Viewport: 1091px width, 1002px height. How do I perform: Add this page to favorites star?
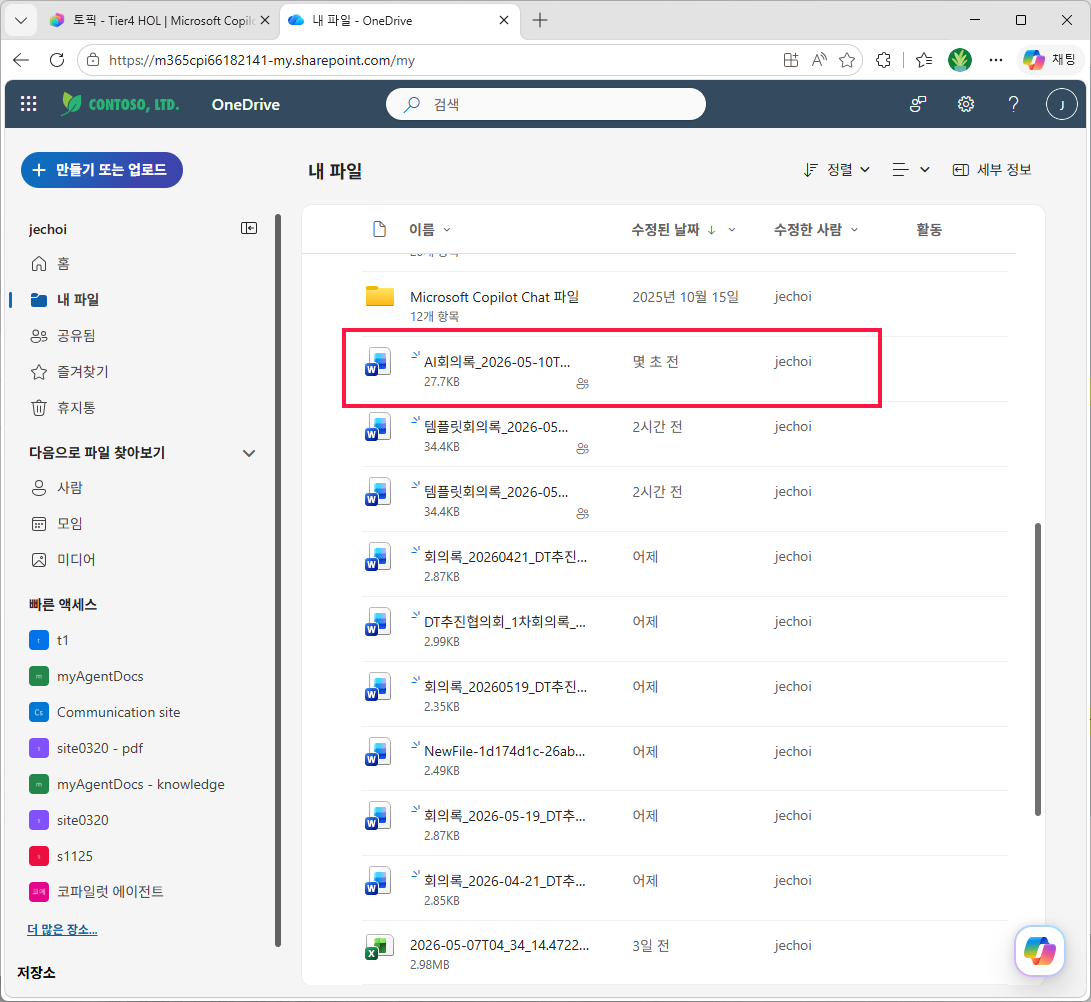[x=847, y=60]
